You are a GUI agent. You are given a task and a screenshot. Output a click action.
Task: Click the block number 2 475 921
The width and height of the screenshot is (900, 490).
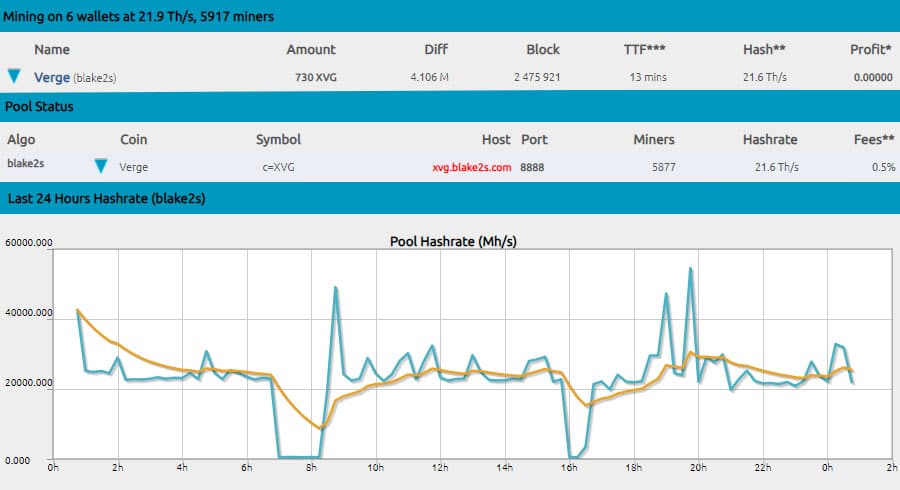click(x=541, y=76)
